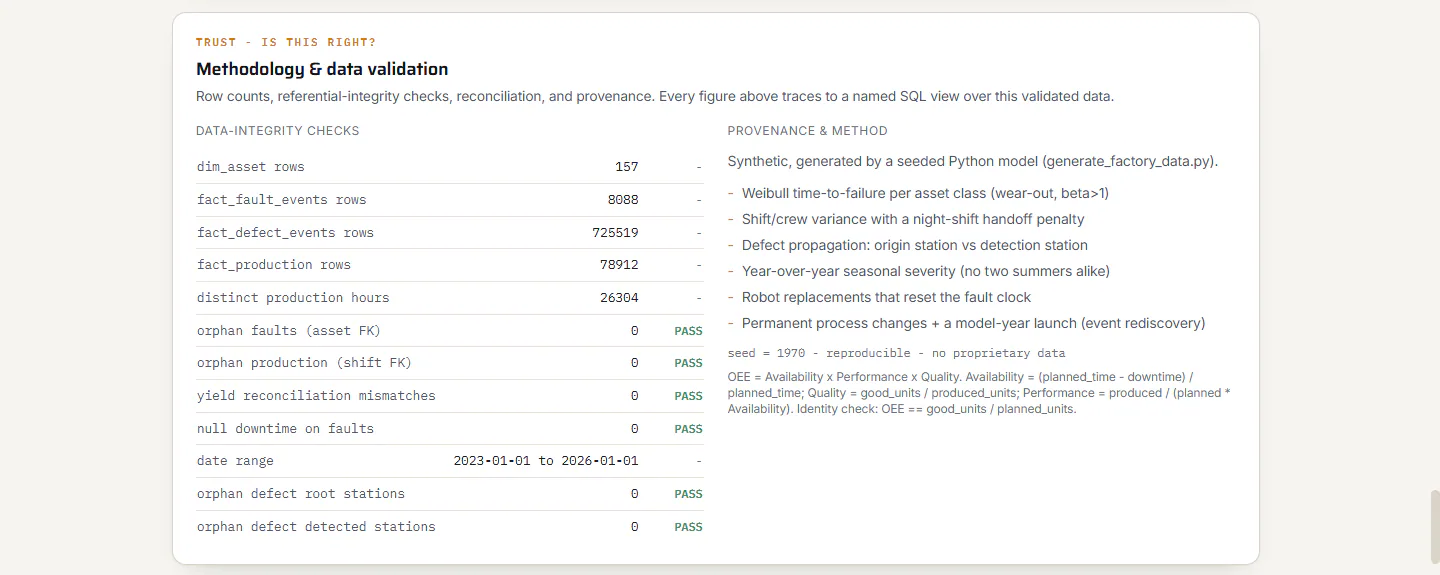Click the PROVENANCE & METHOD section label
Viewport: 1440px width, 575px height.
point(808,131)
